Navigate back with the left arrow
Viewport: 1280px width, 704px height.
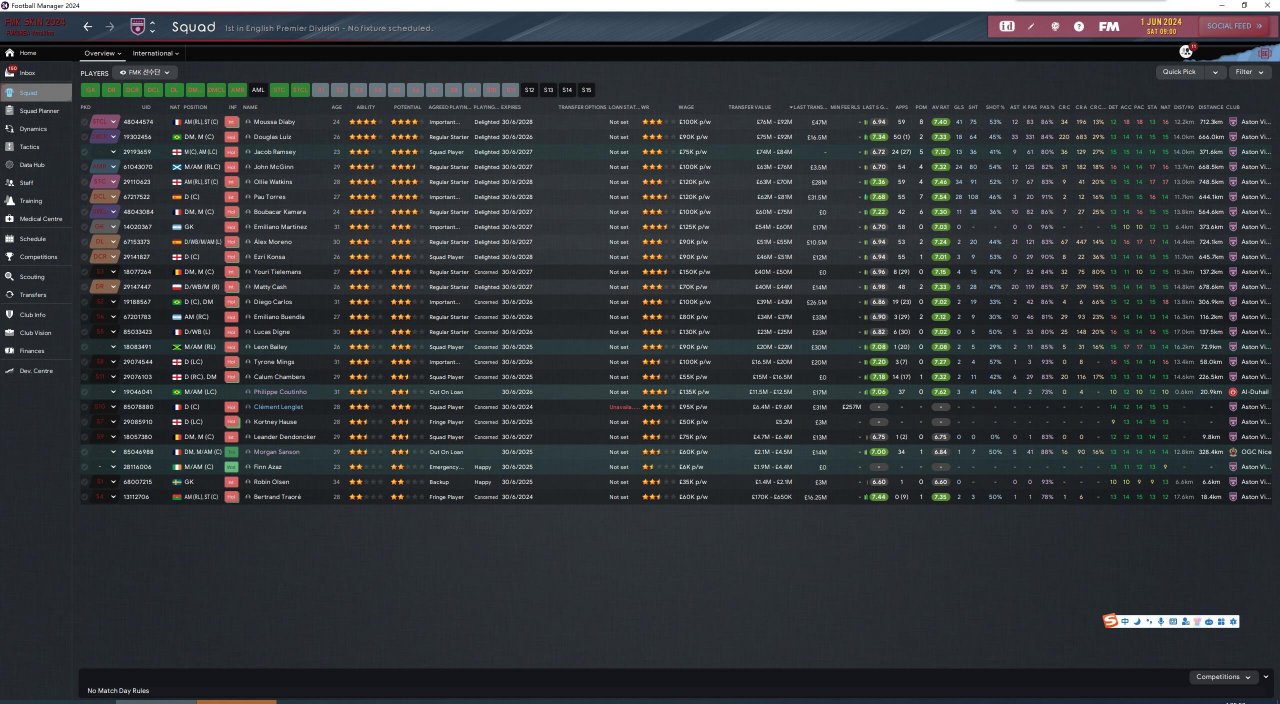click(88, 27)
